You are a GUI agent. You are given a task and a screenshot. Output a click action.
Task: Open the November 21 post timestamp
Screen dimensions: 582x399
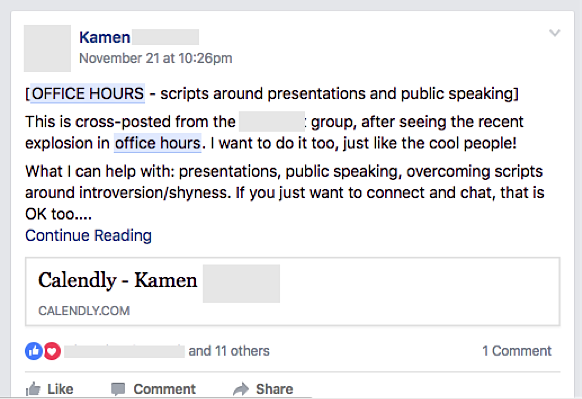pyautogui.click(x=156, y=58)
